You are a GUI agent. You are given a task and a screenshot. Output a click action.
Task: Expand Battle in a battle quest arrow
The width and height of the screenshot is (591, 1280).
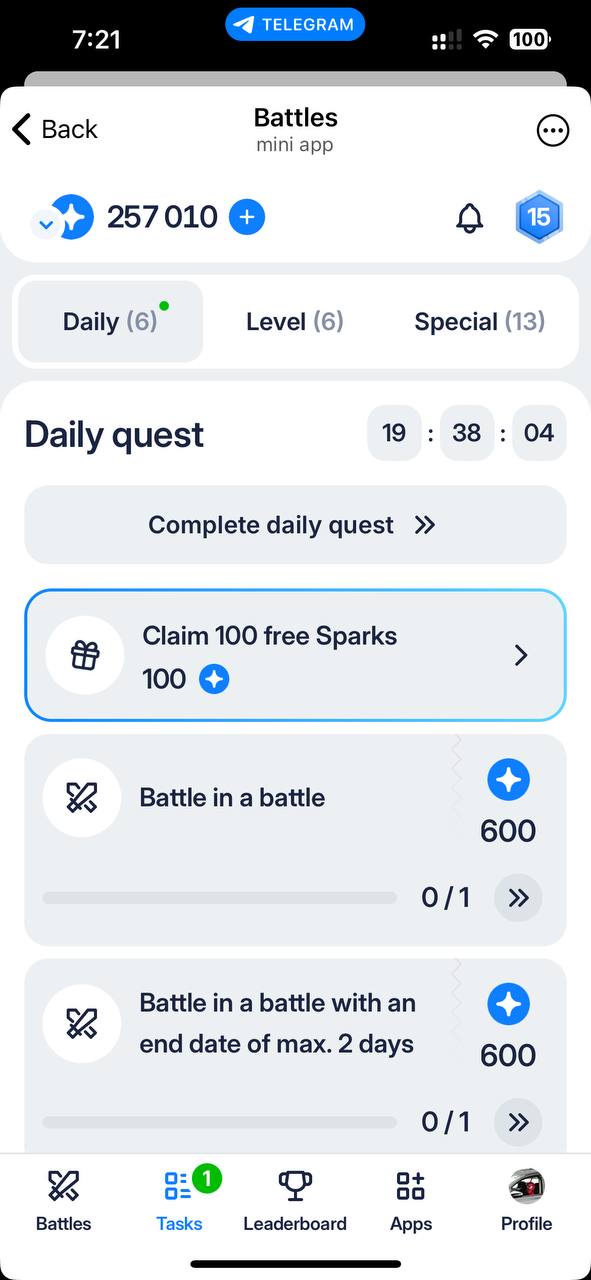[x=518, y=898]
